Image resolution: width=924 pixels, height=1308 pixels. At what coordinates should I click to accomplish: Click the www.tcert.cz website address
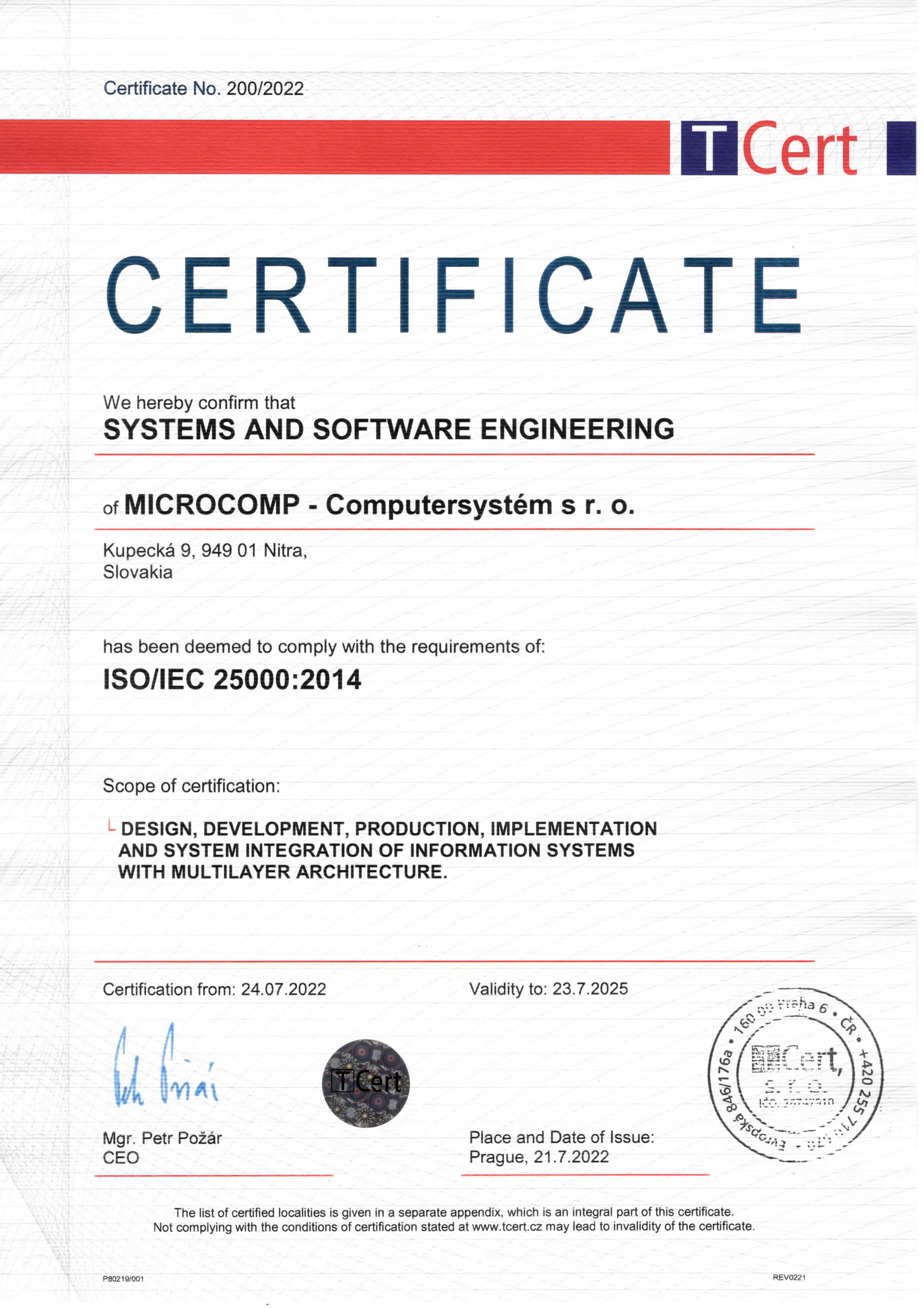[x=507, y=1226]
